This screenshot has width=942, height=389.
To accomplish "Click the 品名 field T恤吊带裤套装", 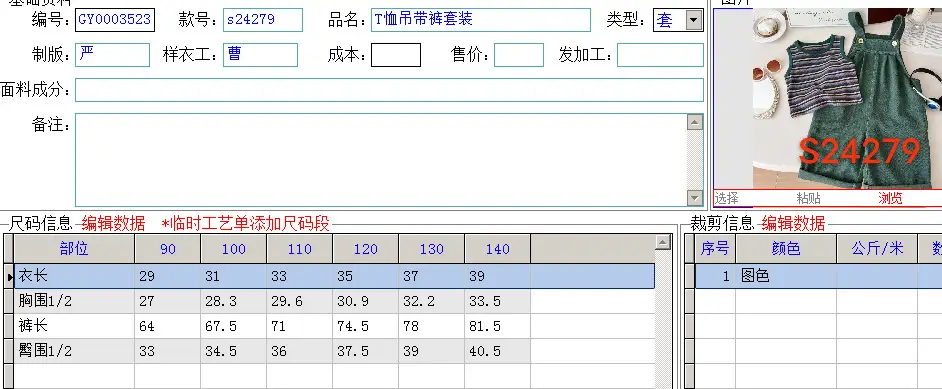I will pyautogui.click(x=481, y=20).
